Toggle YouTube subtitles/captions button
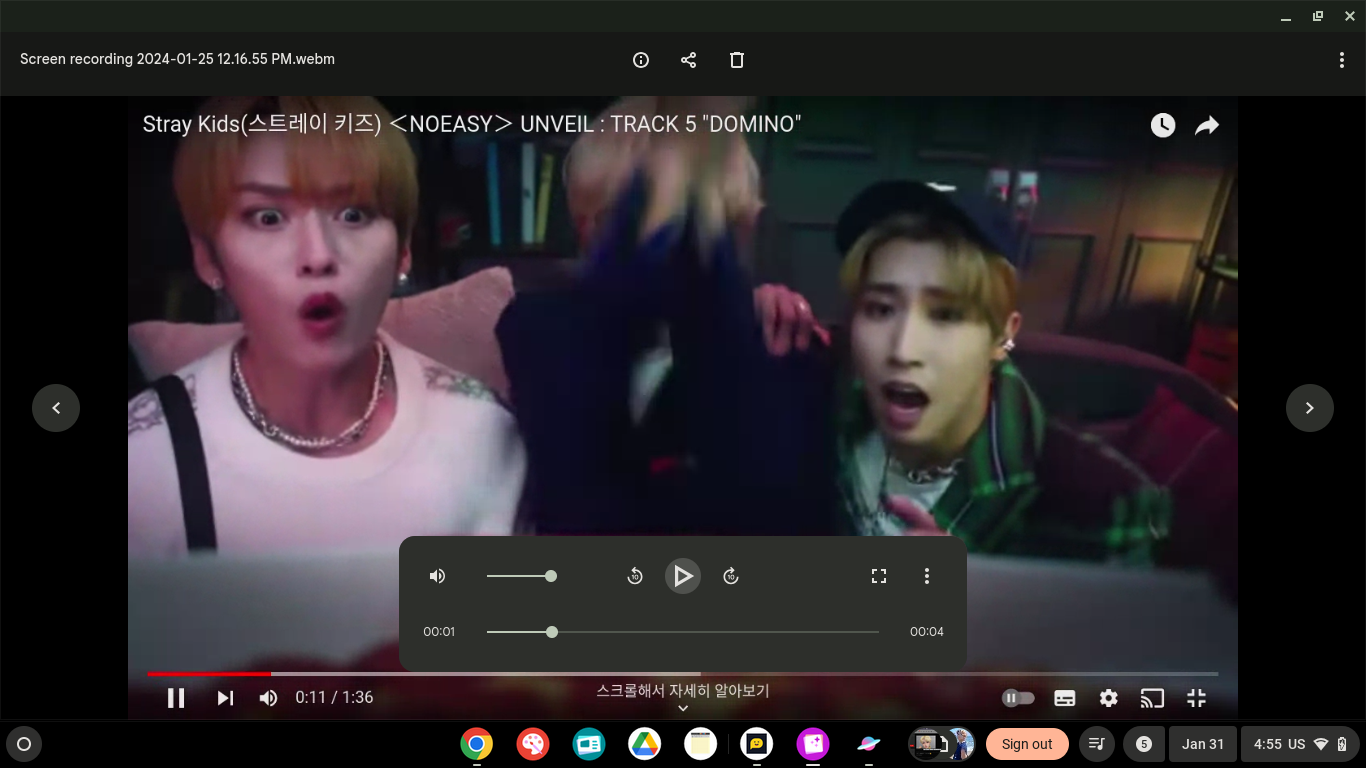This screenshot has width=1366, height=768. pos(1065,698)
